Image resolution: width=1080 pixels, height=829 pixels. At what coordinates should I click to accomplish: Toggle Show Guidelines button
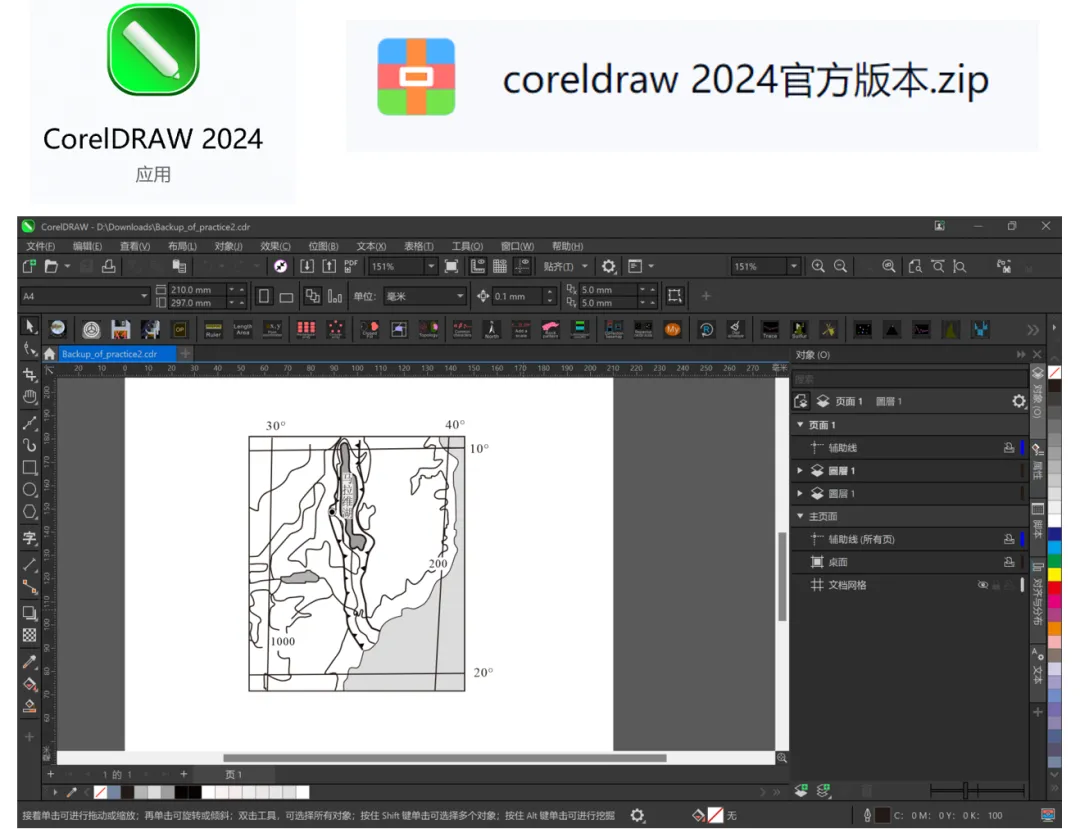click(522, 266)
